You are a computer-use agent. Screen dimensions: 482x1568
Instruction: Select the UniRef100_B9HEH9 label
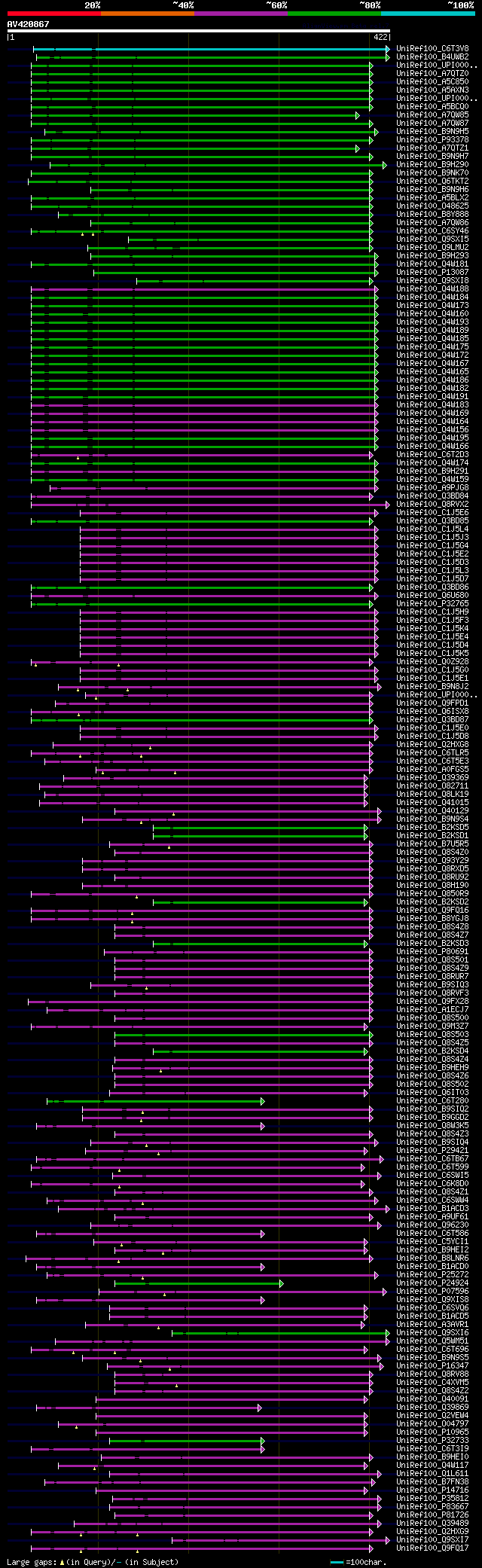[x=432, y=1068]
